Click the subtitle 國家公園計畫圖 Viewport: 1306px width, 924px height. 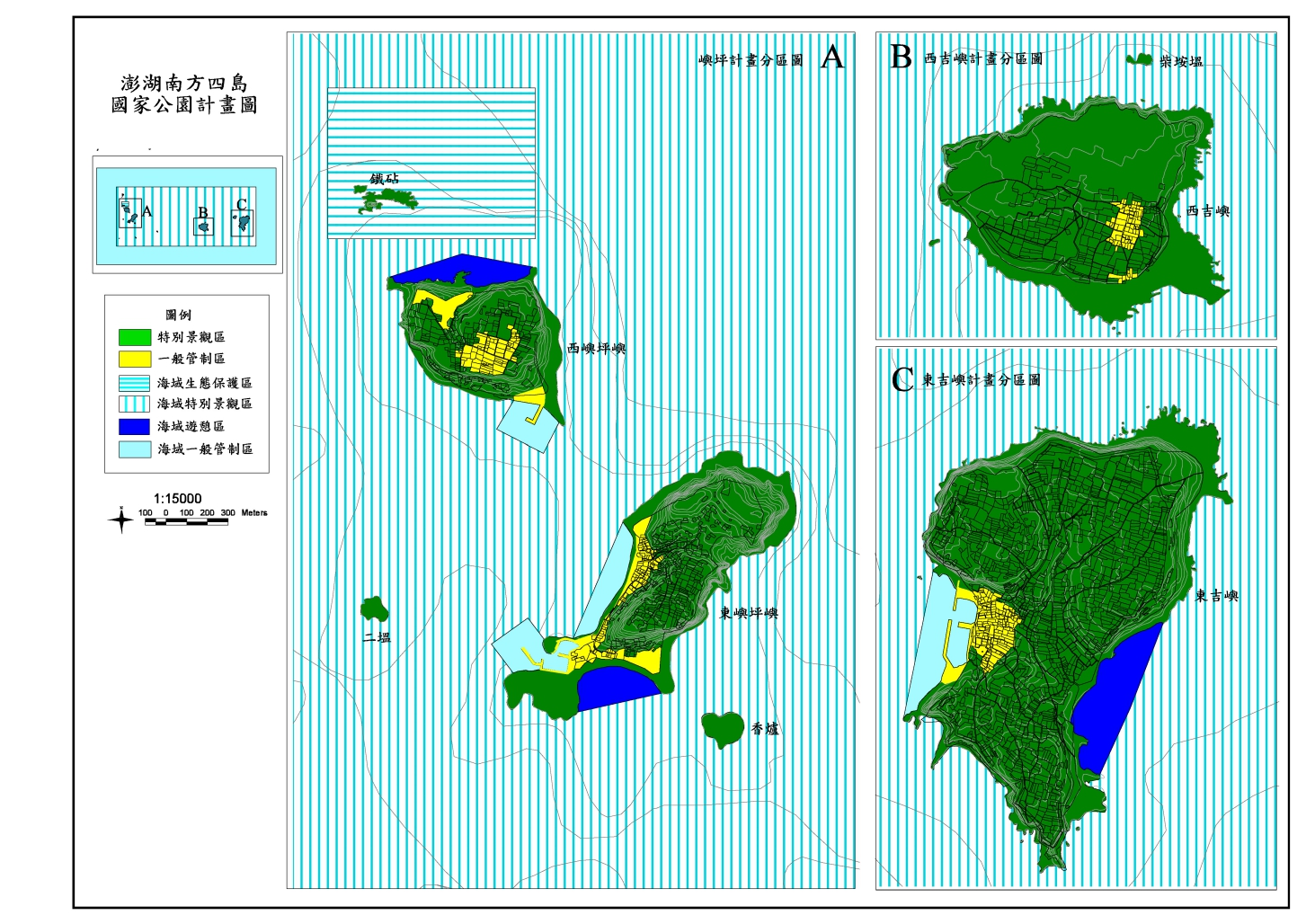[184, 105]
